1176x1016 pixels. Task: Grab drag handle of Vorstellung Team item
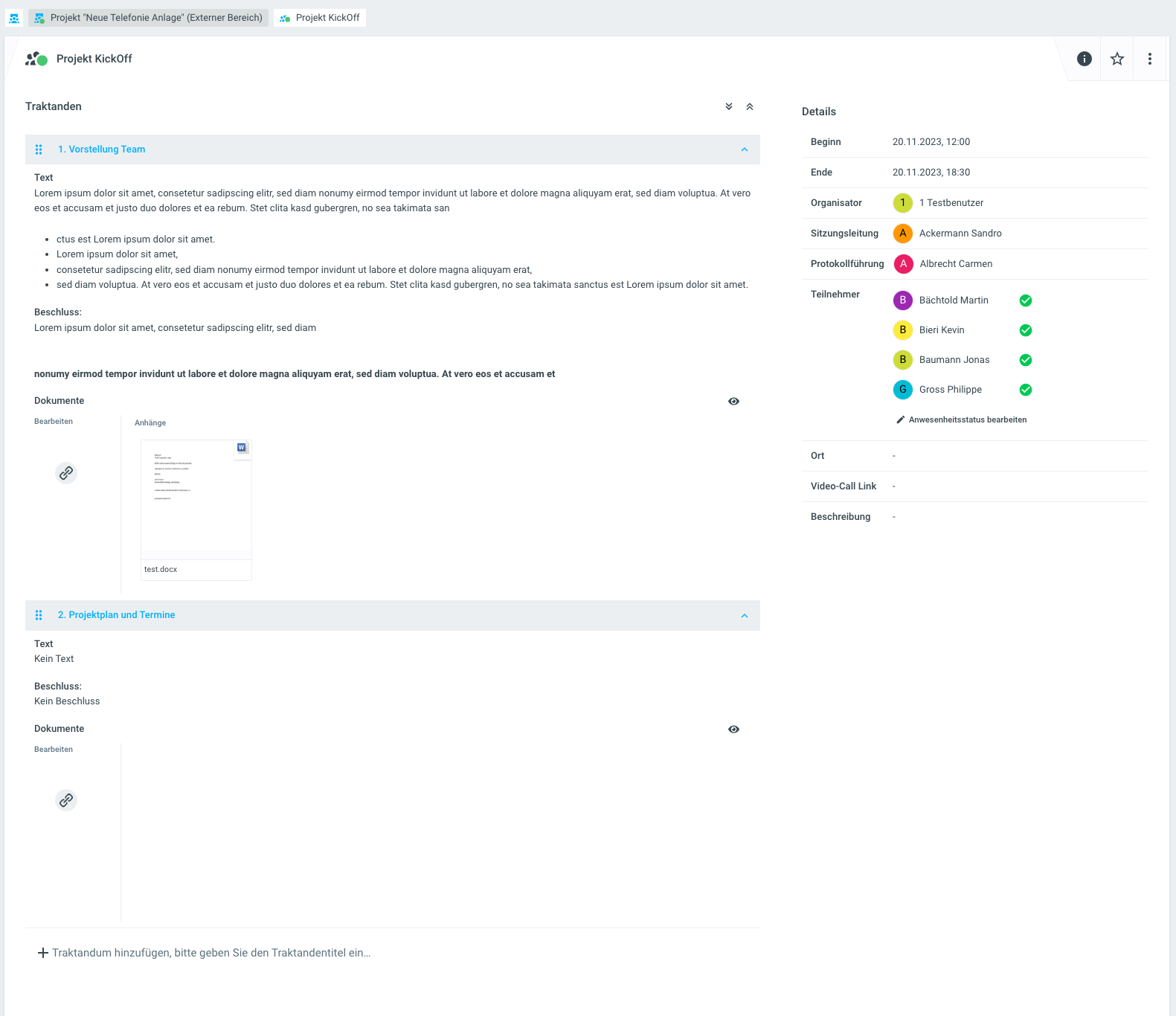(x=39, y=149)
